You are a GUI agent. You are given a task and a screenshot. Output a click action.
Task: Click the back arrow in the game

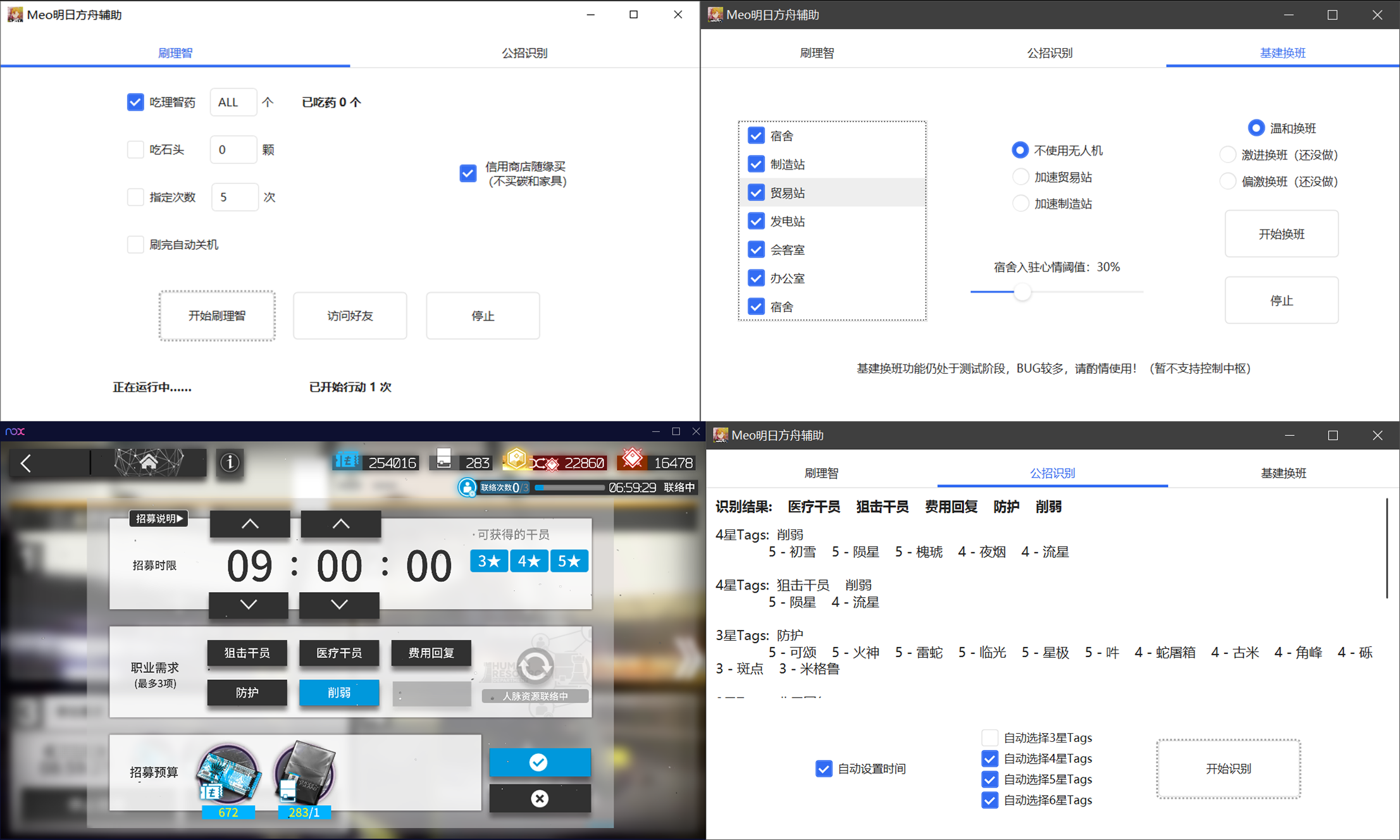pos(26,464)
